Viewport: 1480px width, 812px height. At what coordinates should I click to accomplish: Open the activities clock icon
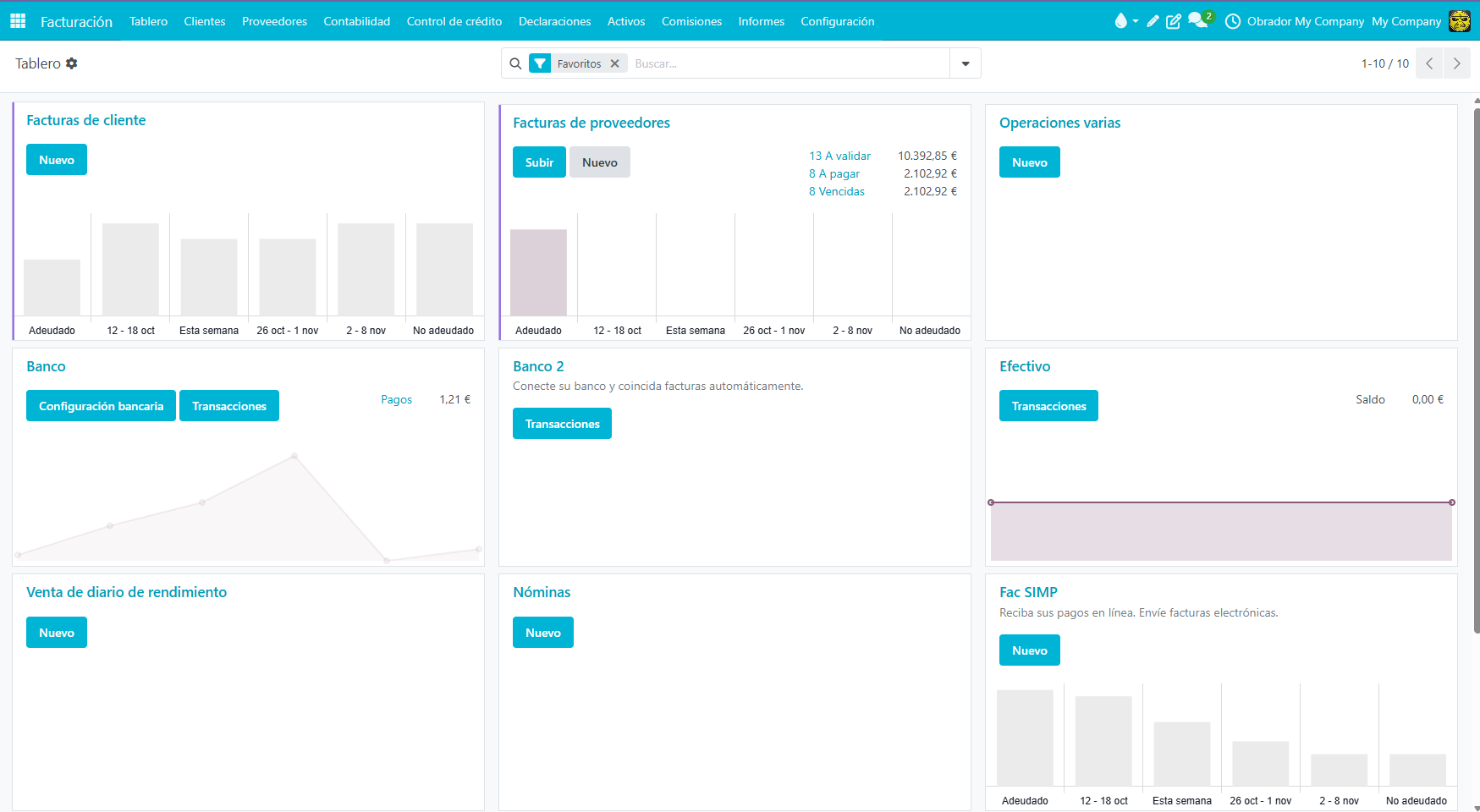click(x=1233, y=21)
